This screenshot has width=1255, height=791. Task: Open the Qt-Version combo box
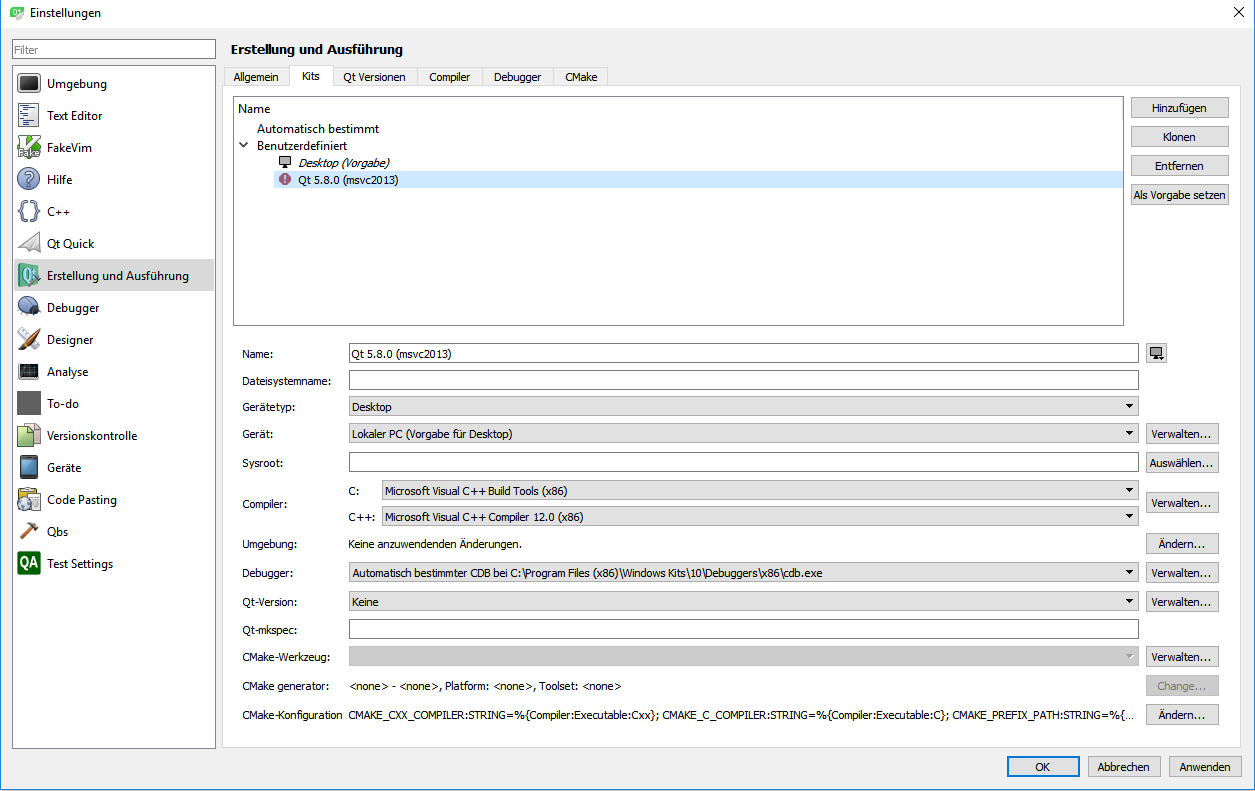[x=743, y=602]
